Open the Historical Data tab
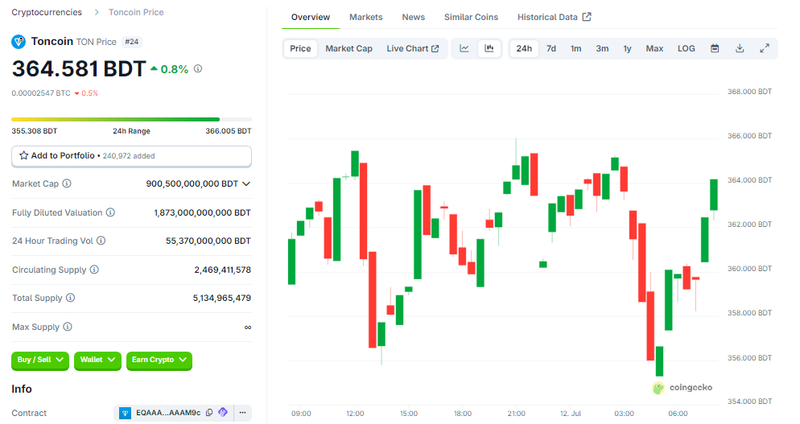The height and width of the screenshot is (424, 800). 553,17
